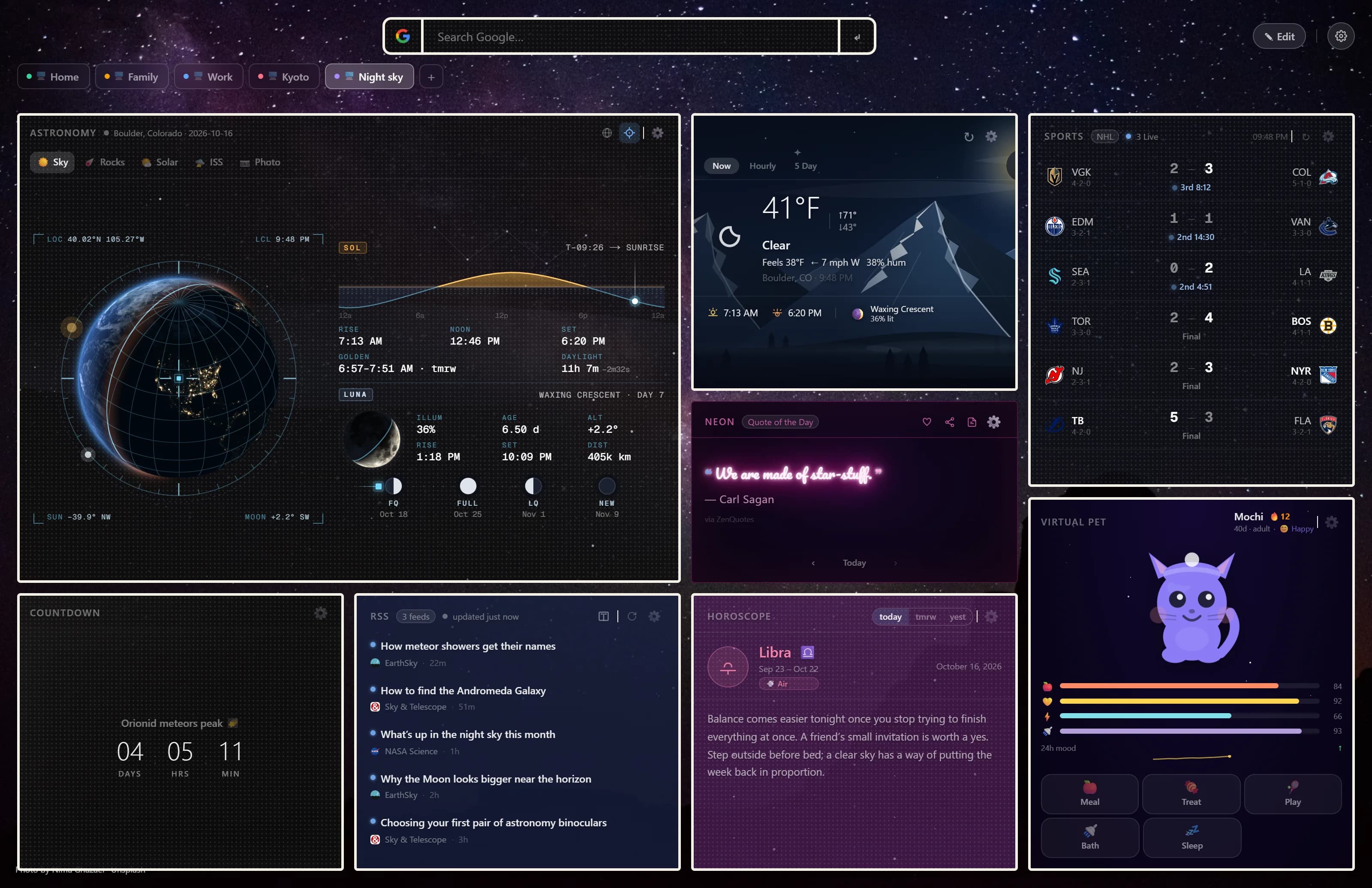Favorite the quote with the heart icon
Viewport: 1372px width, 888px height.
tap(927, 422)
